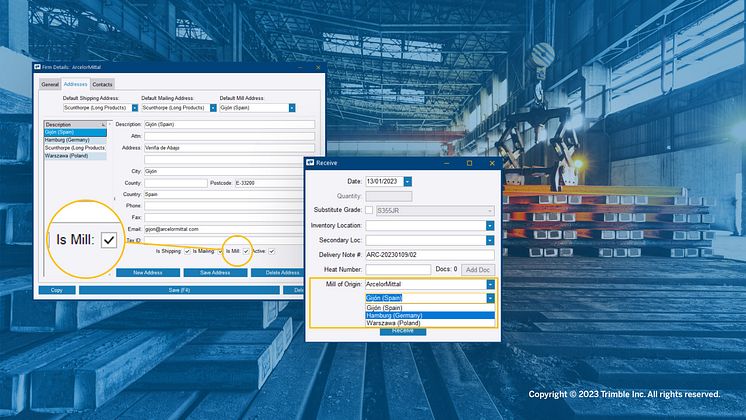
Task: Maximize the Receive window
Action: pos(468,162)
